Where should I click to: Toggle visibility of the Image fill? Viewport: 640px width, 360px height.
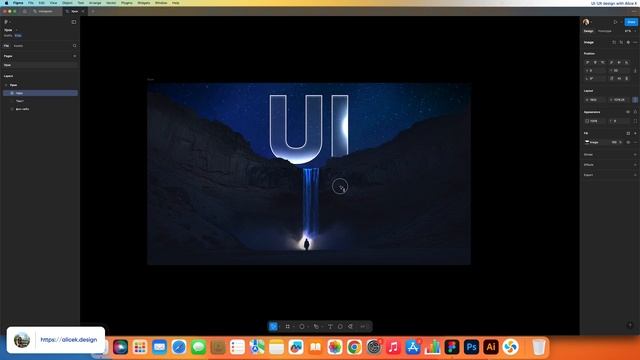pos(628,142)
